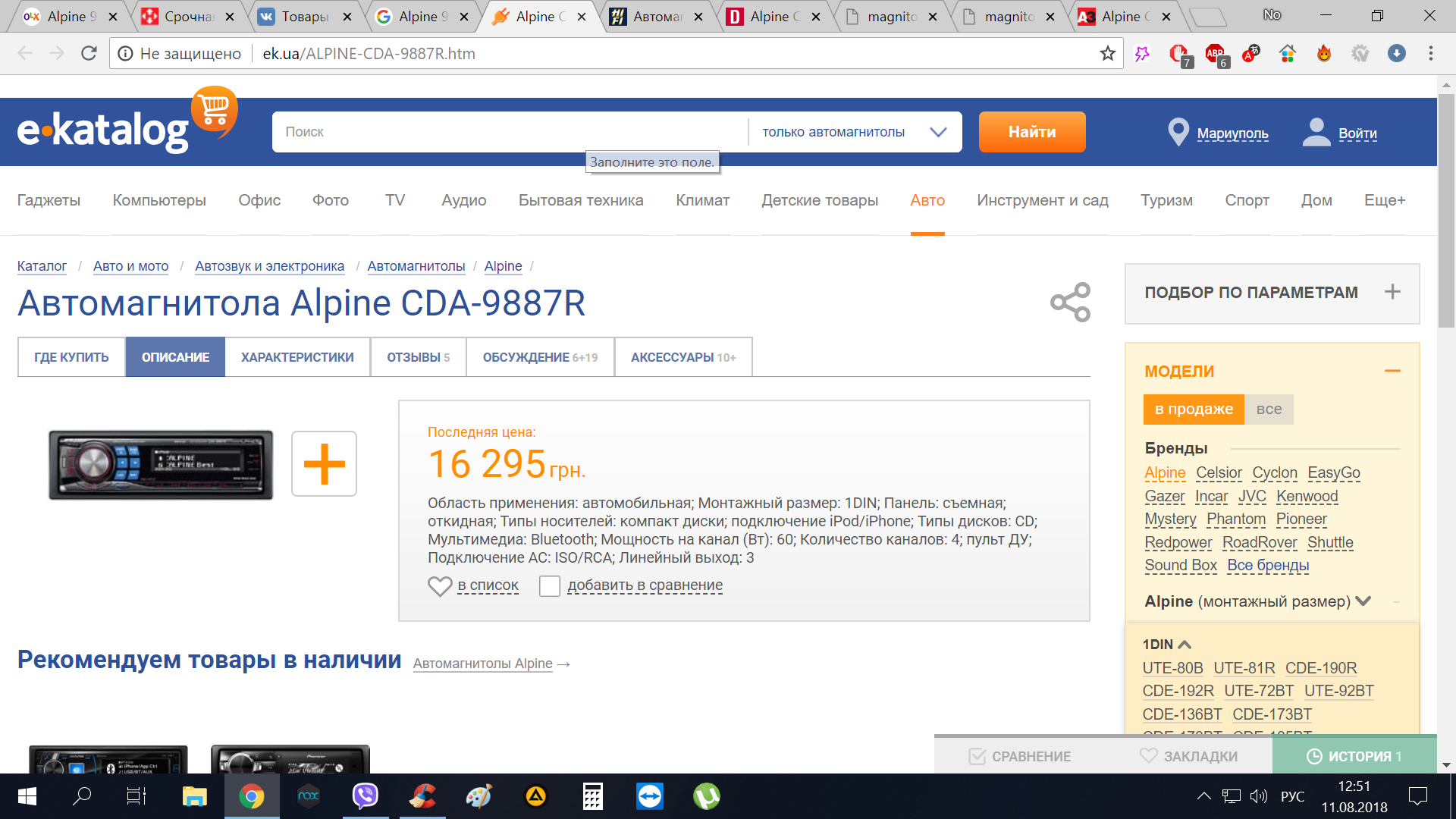
Task: Open Viber from the taskbar
Action: coord(366,796)
